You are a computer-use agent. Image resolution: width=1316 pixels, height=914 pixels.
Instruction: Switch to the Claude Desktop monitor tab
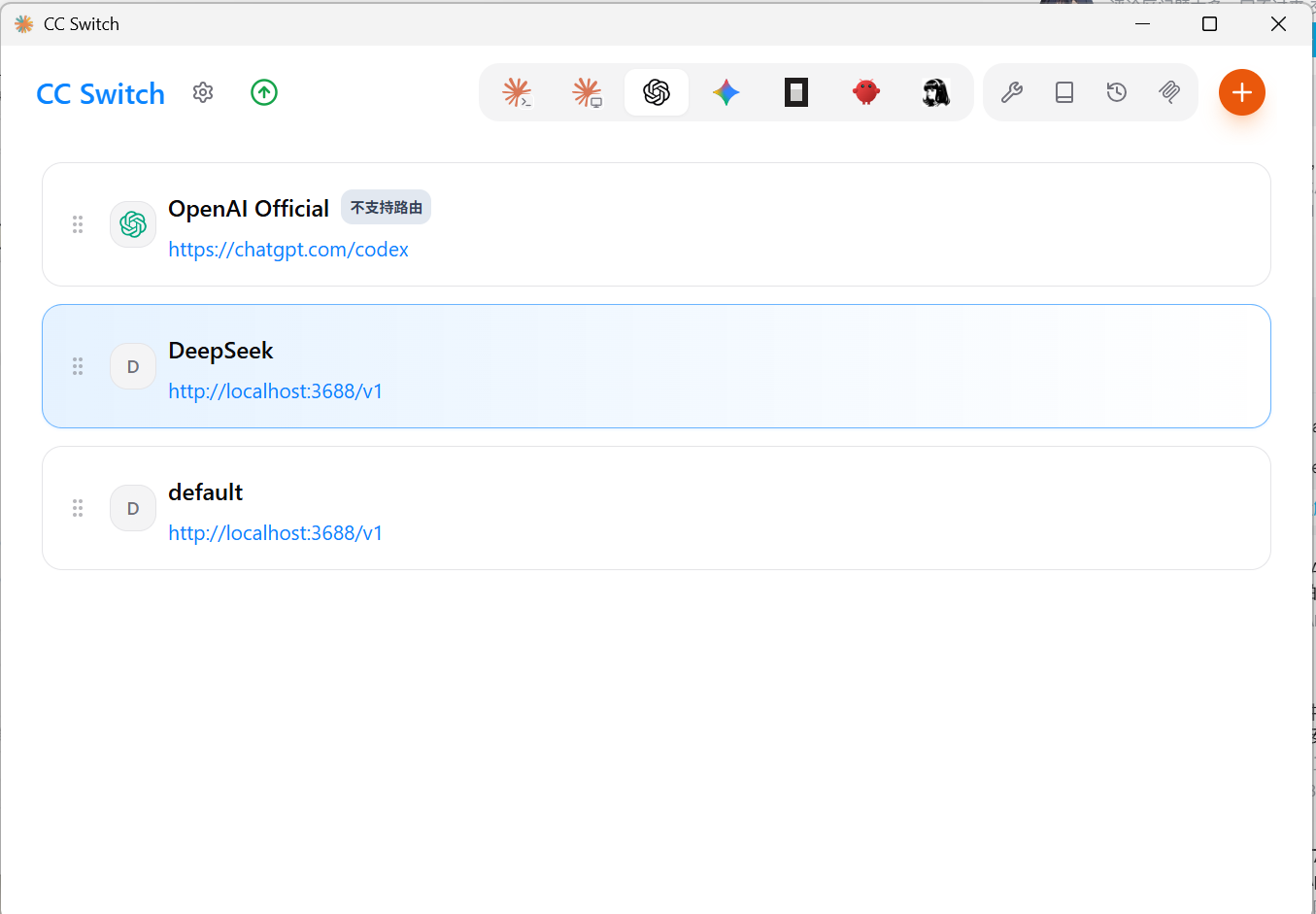click(x=587, y=92)
